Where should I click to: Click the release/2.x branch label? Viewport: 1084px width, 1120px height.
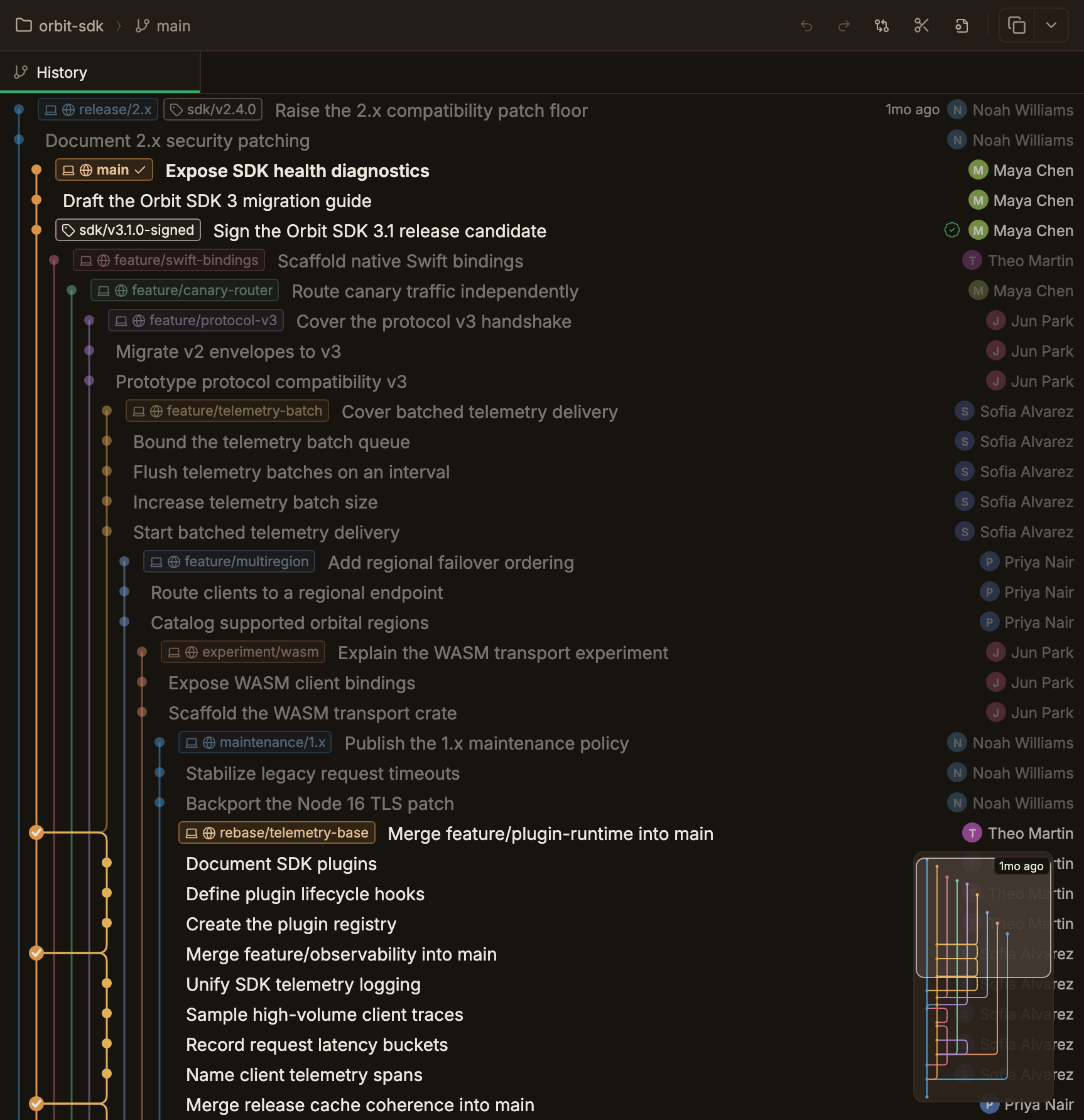point(98,109)
